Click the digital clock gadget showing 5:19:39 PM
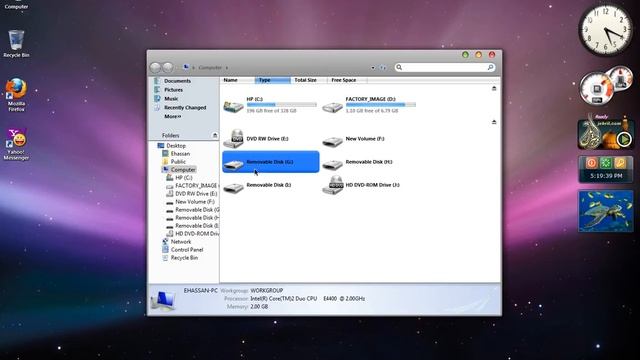Viewport: 640px width, 360px height. 606,176
